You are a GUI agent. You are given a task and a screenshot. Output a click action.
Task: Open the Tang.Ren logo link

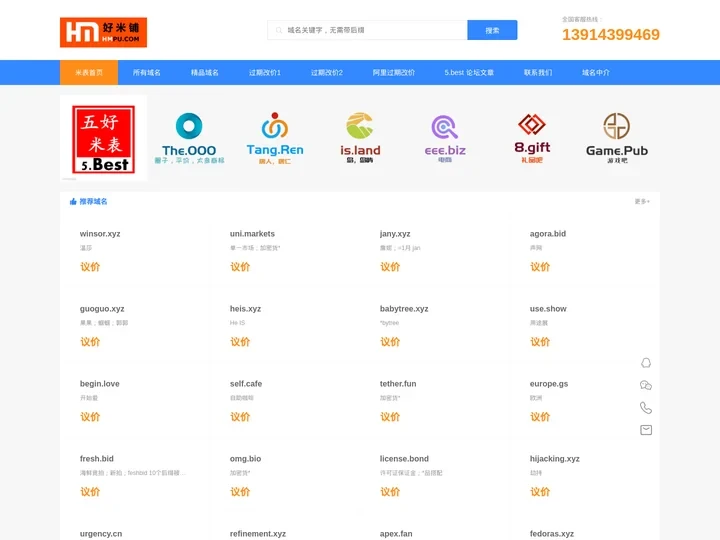pyautogui.click(x=275, y=138)
